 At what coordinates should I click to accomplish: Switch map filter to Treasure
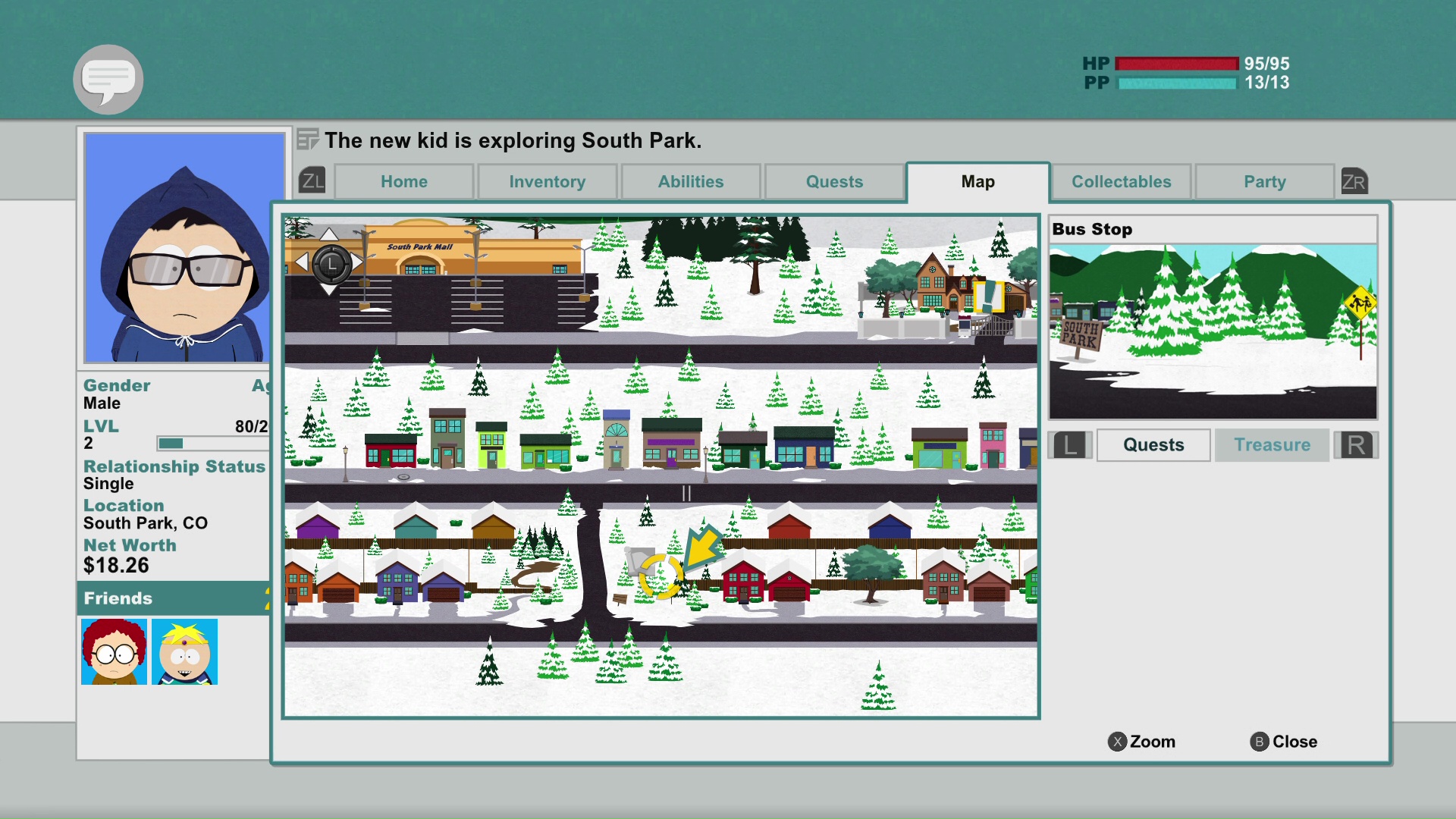[x=1271, y=445]
